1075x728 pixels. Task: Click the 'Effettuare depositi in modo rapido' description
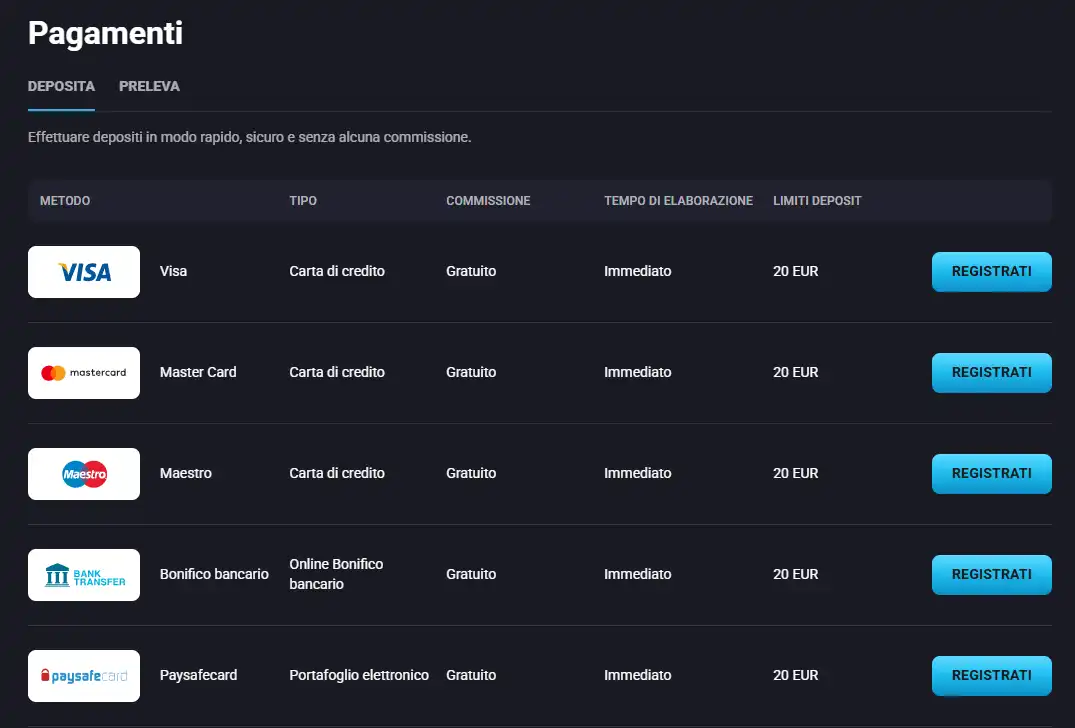(250, 137)
